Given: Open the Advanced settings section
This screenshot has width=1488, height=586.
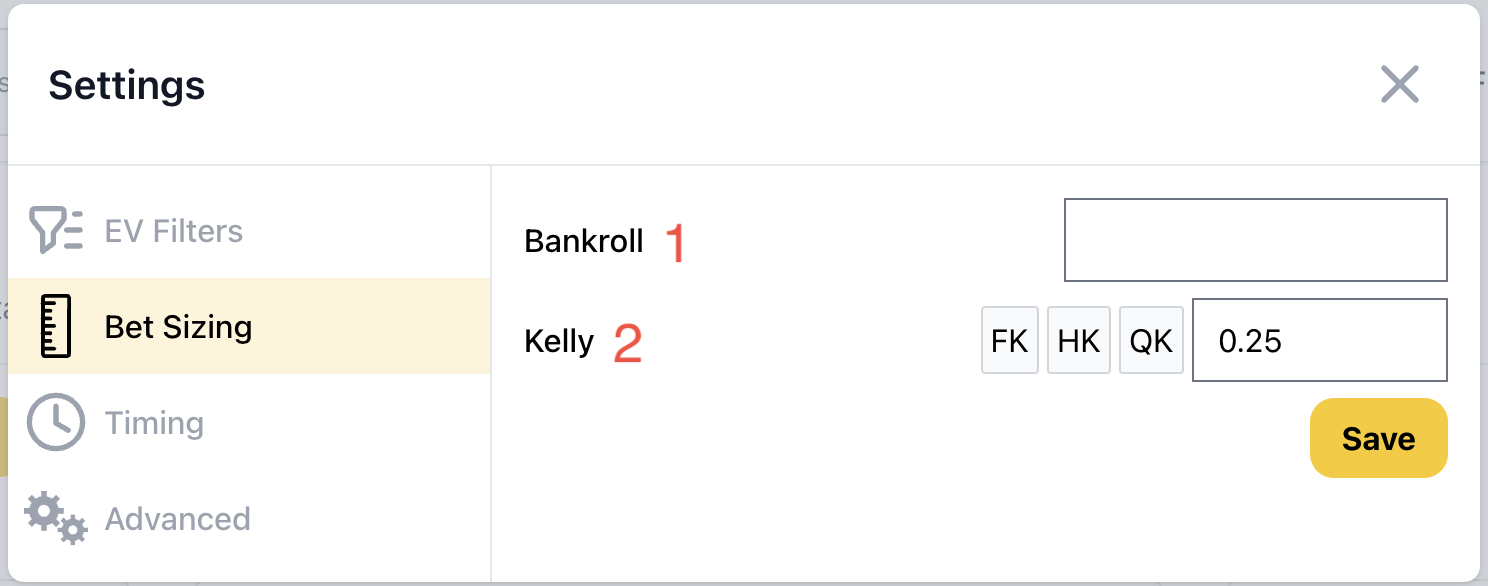Looking at the screenshot, I should pos(178,519).
